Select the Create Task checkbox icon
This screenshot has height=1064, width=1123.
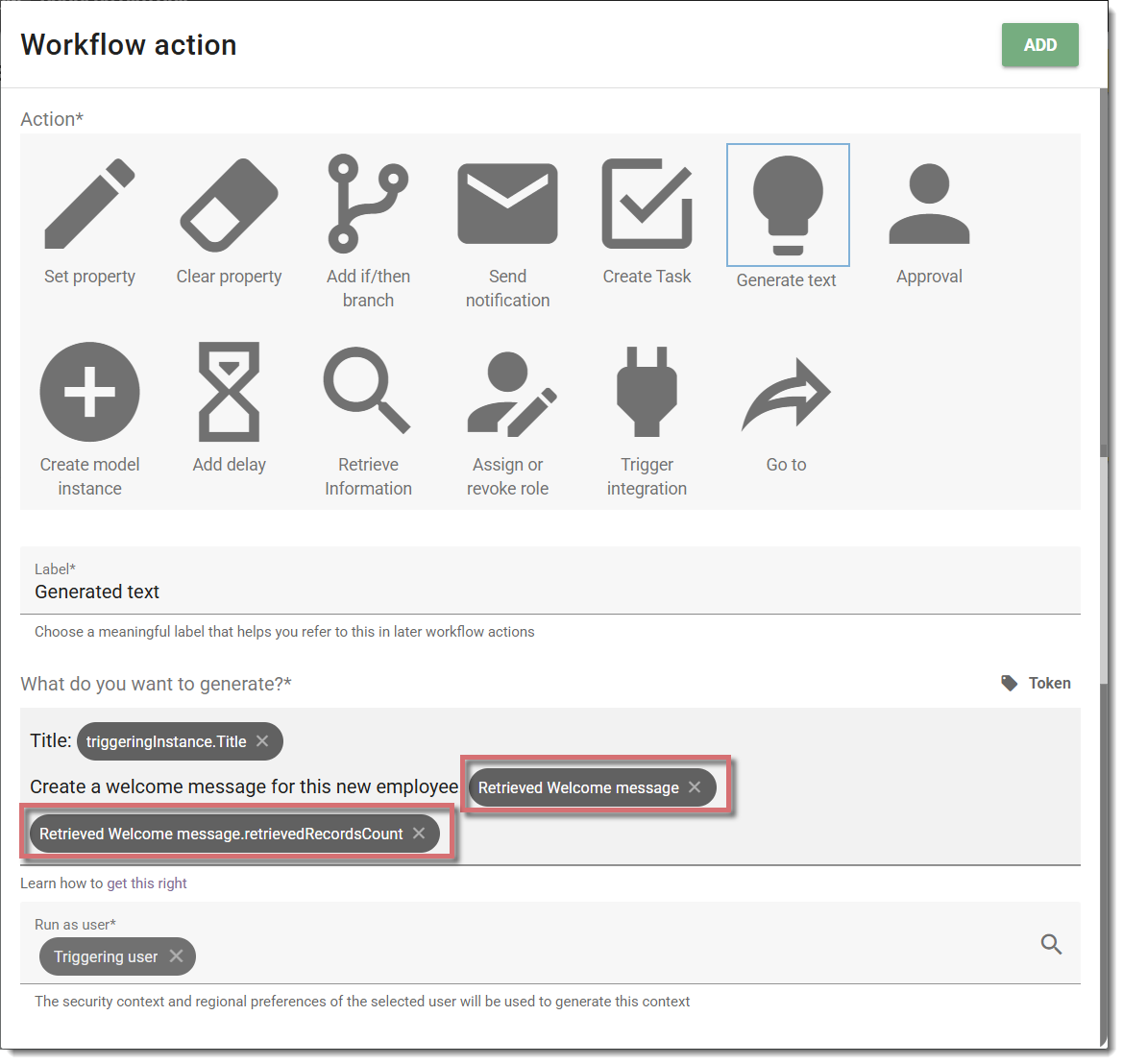click(x=647, y=205)
